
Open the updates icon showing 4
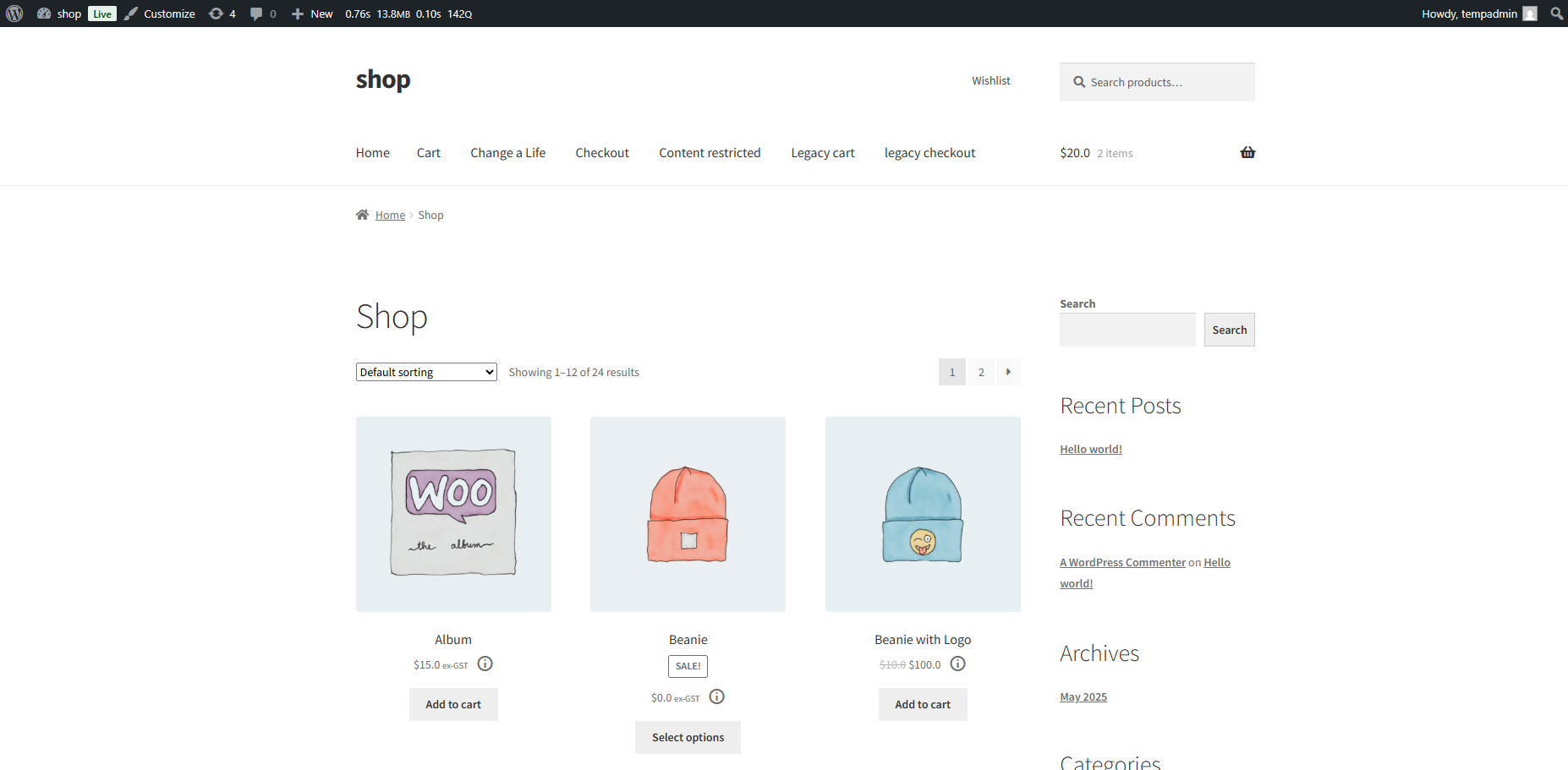click(x=222, y=14)
